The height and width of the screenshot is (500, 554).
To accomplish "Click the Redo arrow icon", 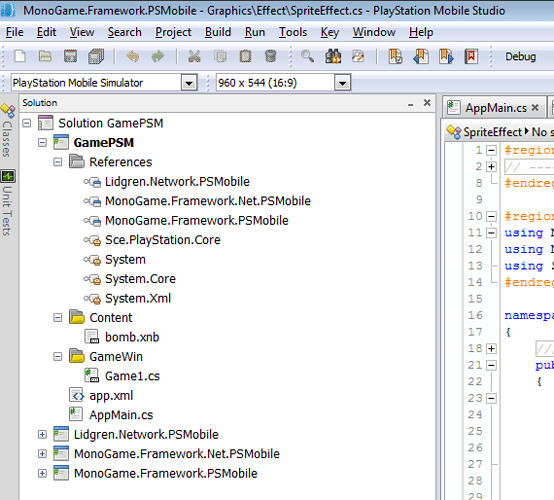I will (158, 56).
